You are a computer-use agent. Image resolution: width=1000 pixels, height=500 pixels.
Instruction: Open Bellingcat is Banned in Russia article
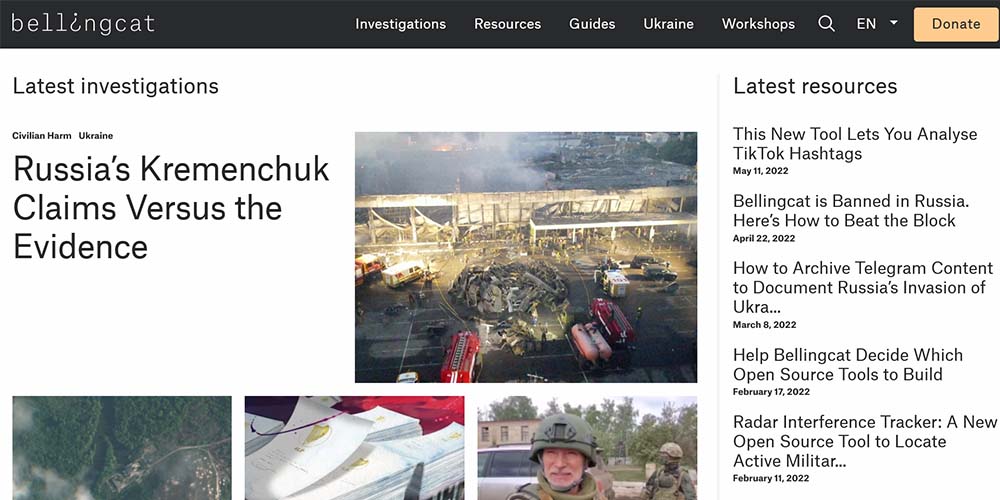[851, 210]
